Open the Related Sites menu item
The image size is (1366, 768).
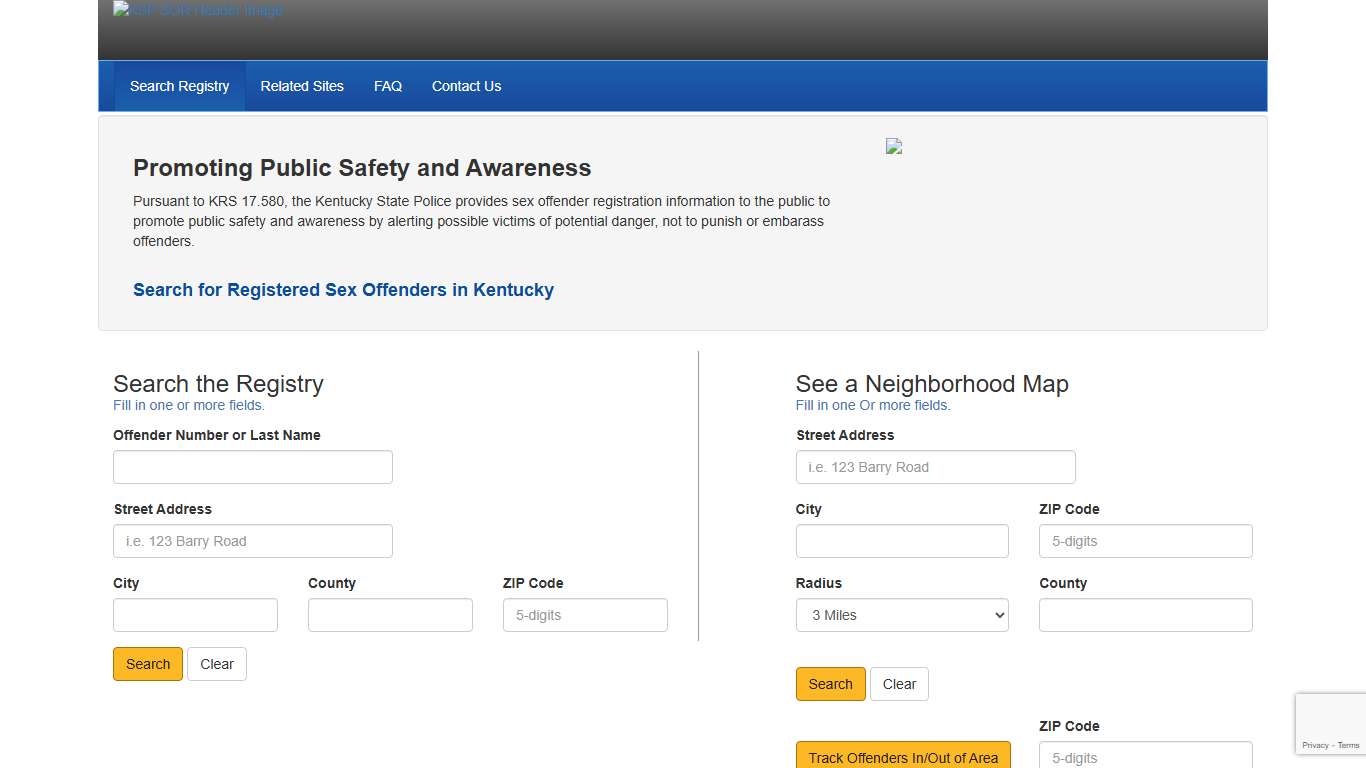click(301, 86)
